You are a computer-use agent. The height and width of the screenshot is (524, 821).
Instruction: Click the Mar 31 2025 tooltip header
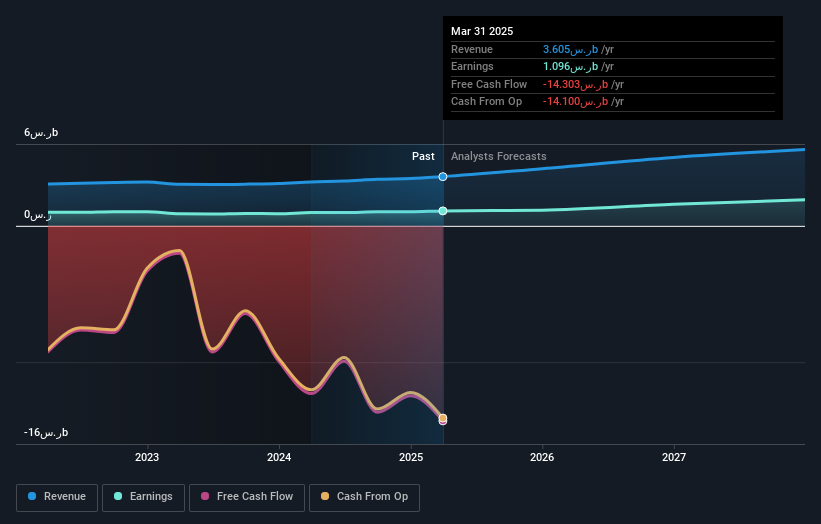click(482, 31)
